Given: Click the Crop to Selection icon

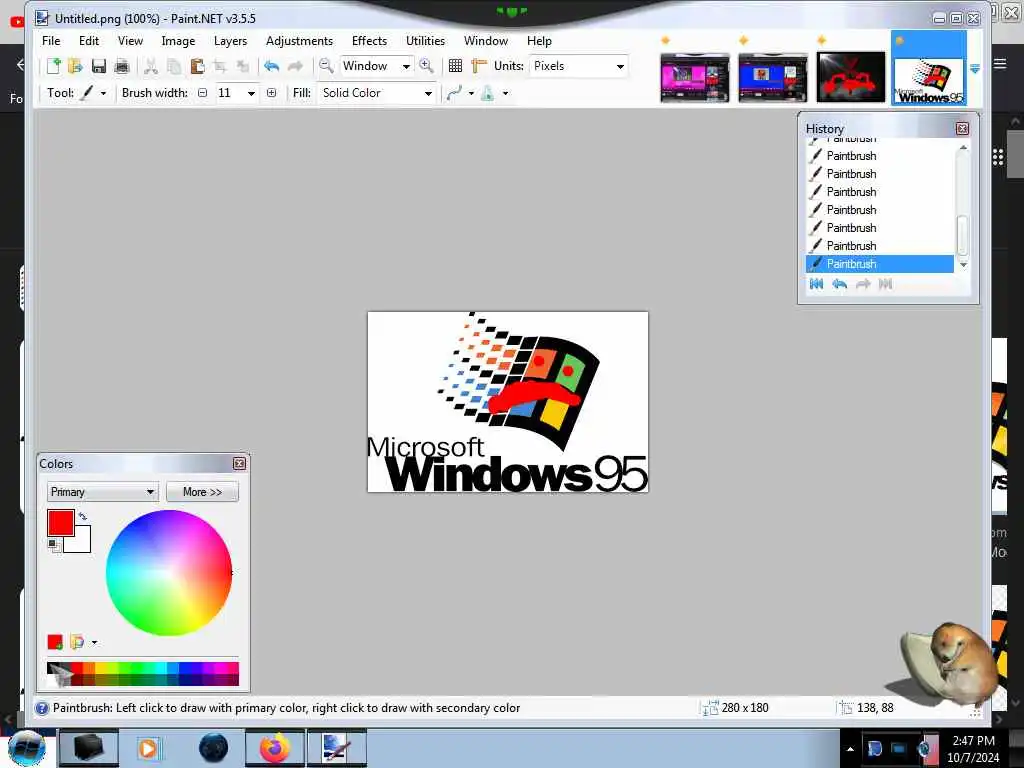Looking at the screenshot, I should [x=220, y=65].
